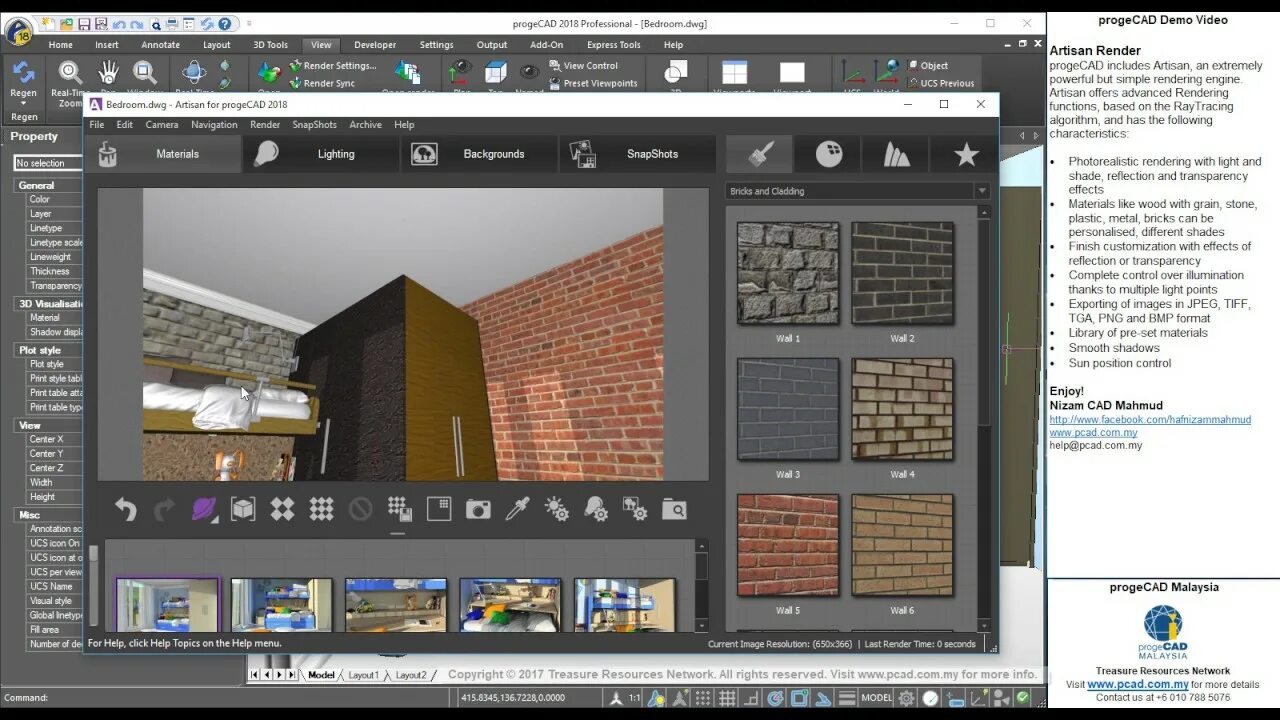Select the eyedropper material picker
The width and height of the screenshot is (1280, 720).
517,510
